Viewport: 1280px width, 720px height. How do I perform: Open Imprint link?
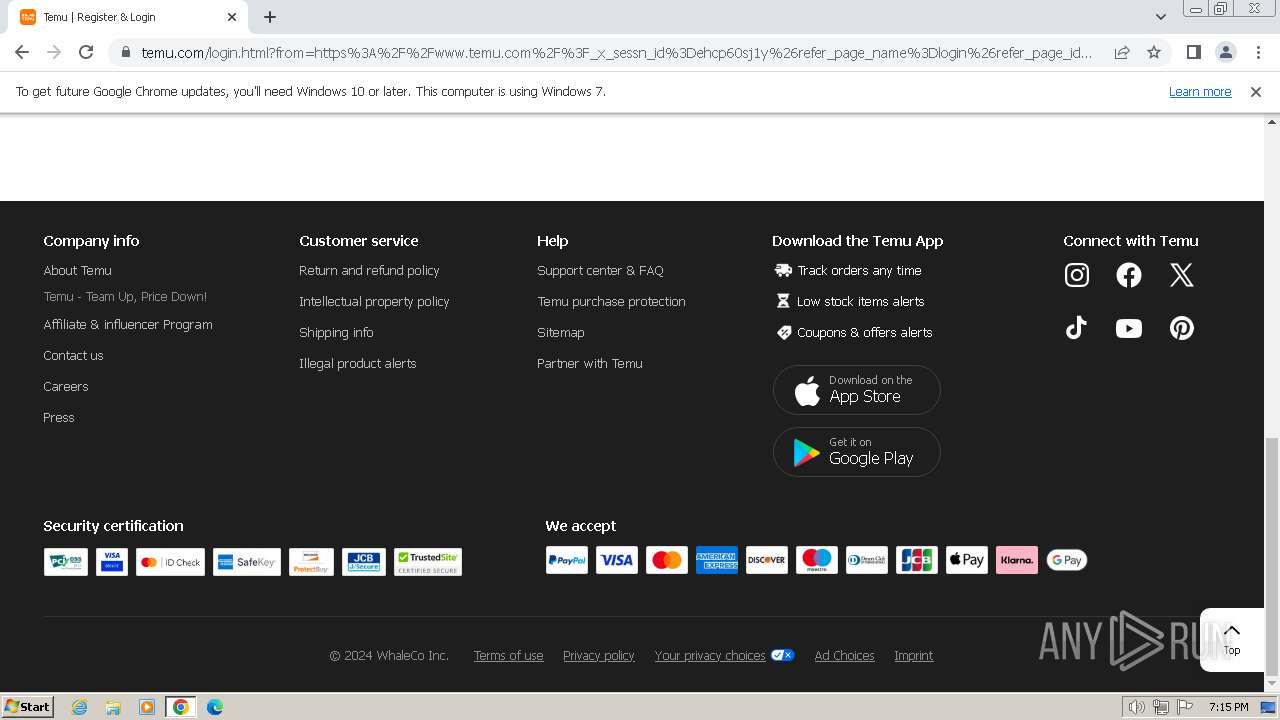(x=913, y=655)
